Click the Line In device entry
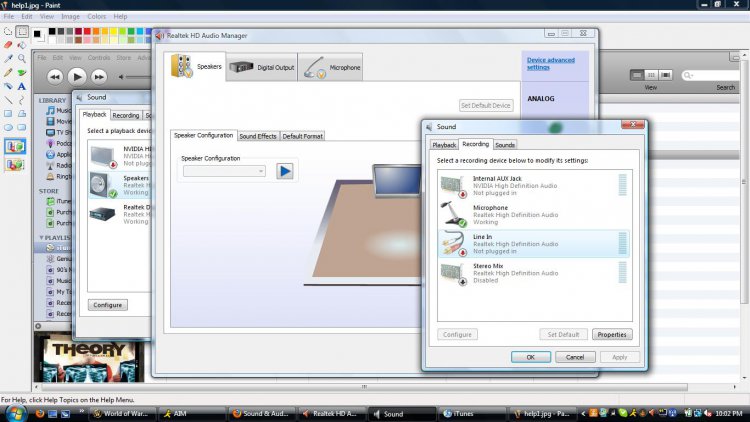This screenshot has height=422, width=750. [534, 244]
